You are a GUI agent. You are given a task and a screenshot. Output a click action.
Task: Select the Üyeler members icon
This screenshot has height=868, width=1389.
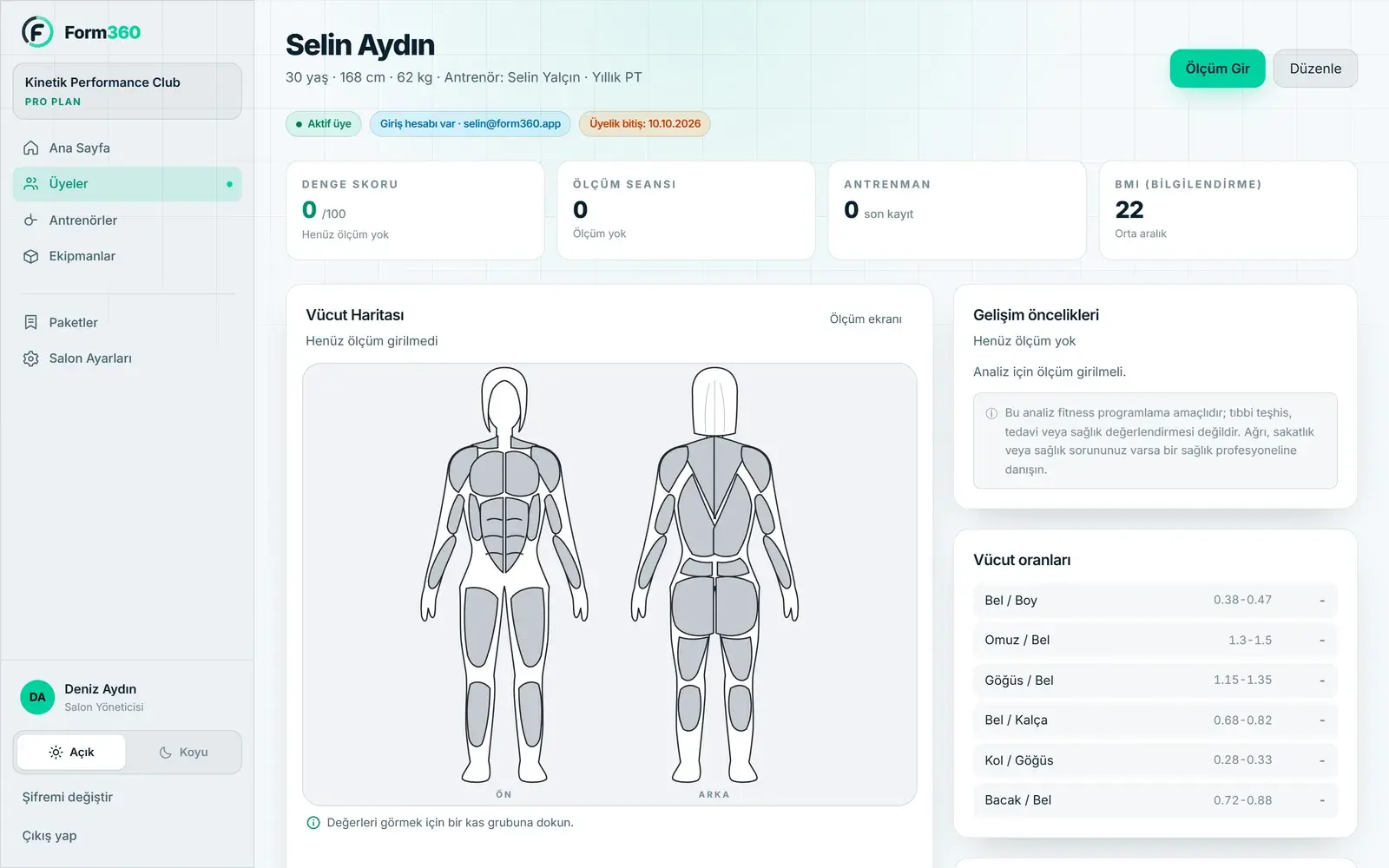pyautogui.click(x=31, y=184)
